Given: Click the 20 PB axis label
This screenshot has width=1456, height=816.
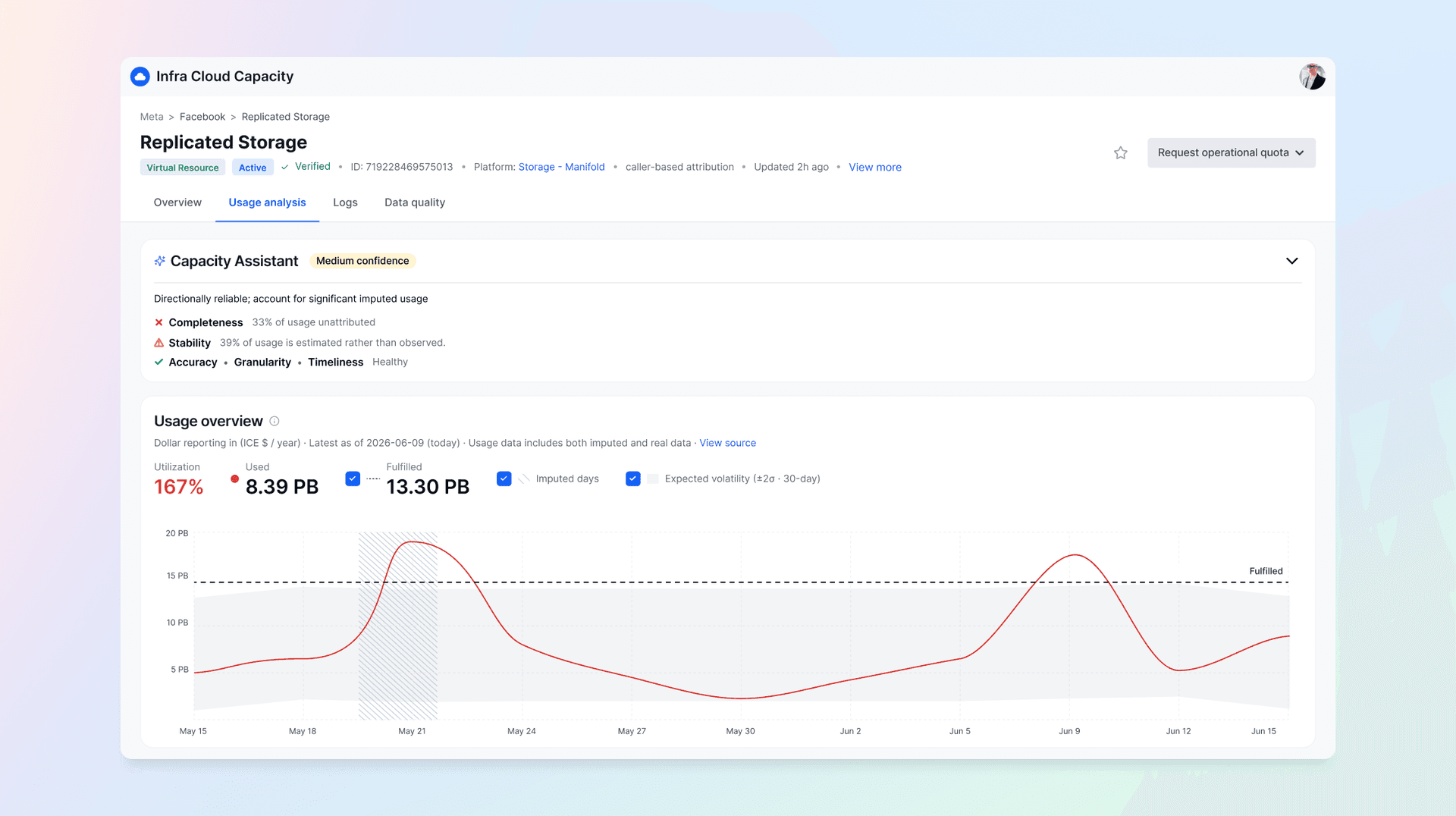Looking at the screenshot, I should tap(177, 533).
